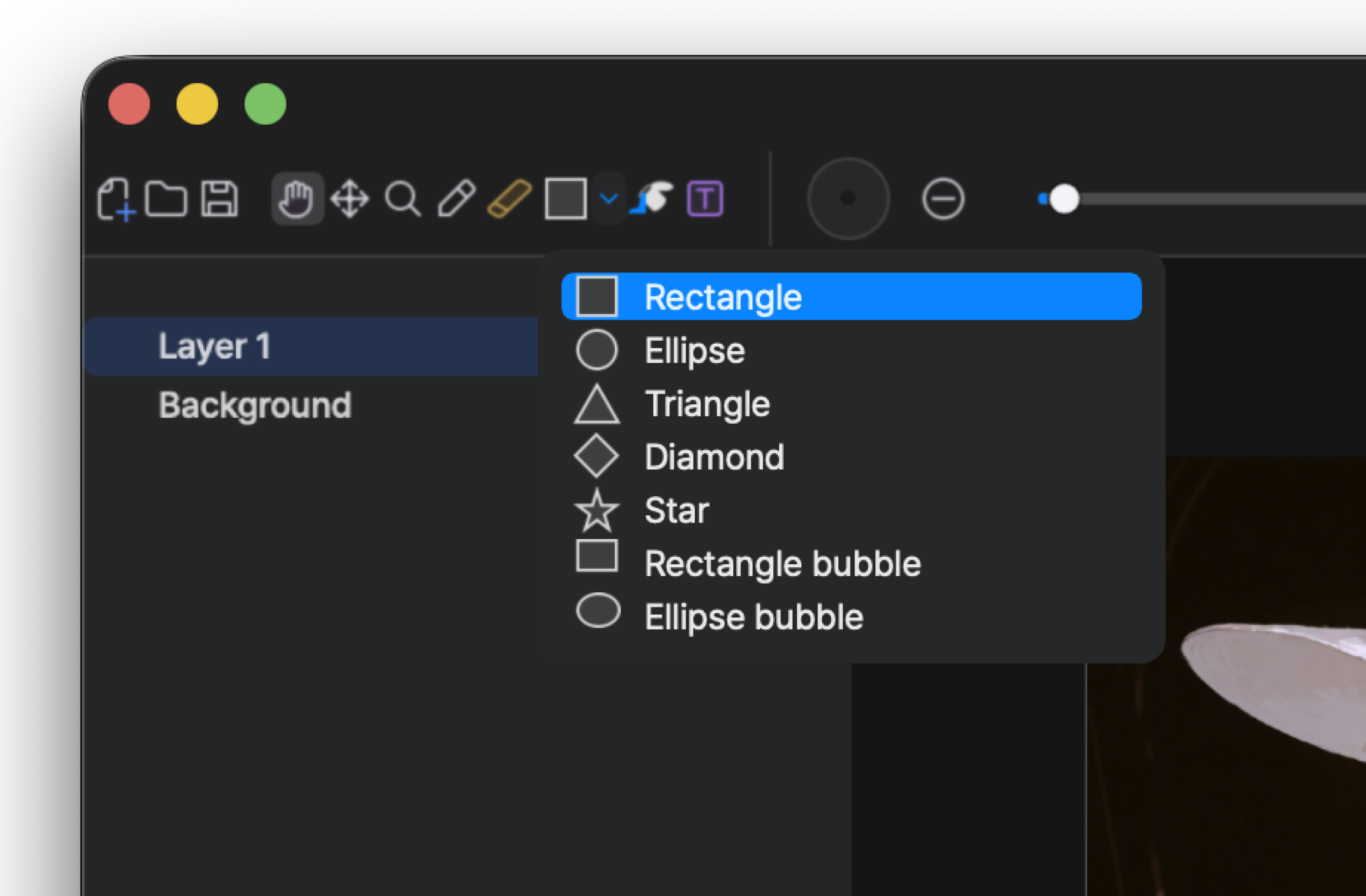Screen dimensions: 1366x896
Task: Select the Hand pan tool
Action: (x=297, y=199)
